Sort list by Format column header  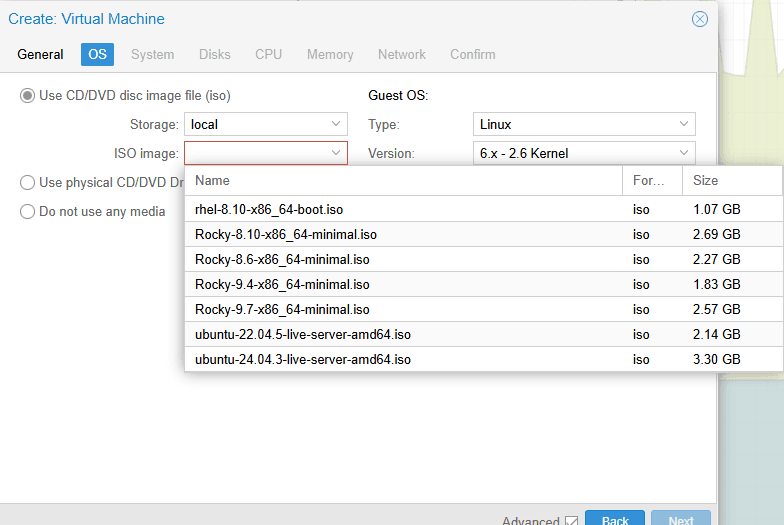pos(652,180)
